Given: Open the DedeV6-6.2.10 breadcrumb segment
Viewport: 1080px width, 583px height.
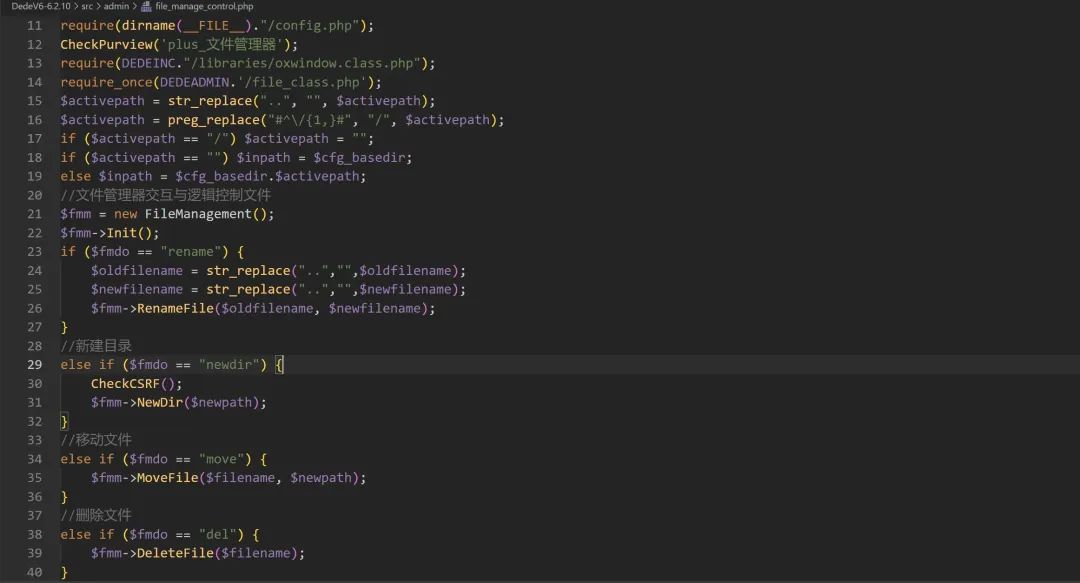Looking at the screenshot, I should [x=41, y=6].
